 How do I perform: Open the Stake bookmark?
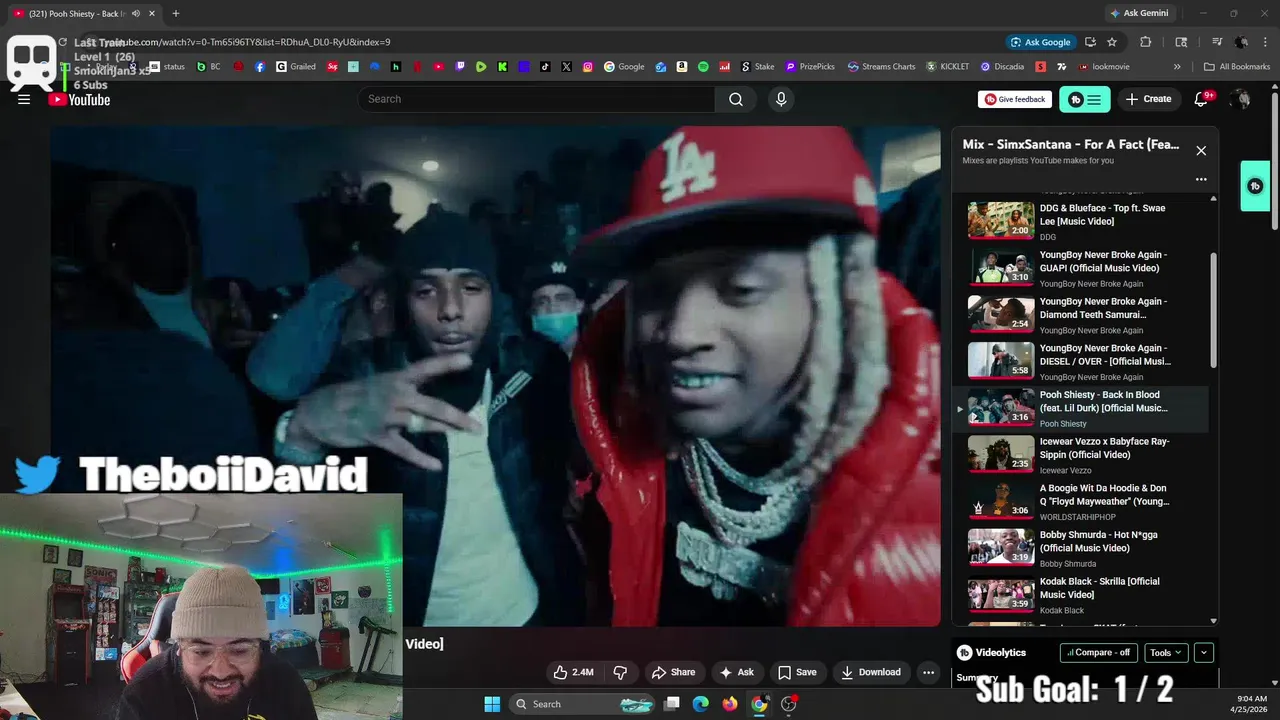(x=757, y=67)
